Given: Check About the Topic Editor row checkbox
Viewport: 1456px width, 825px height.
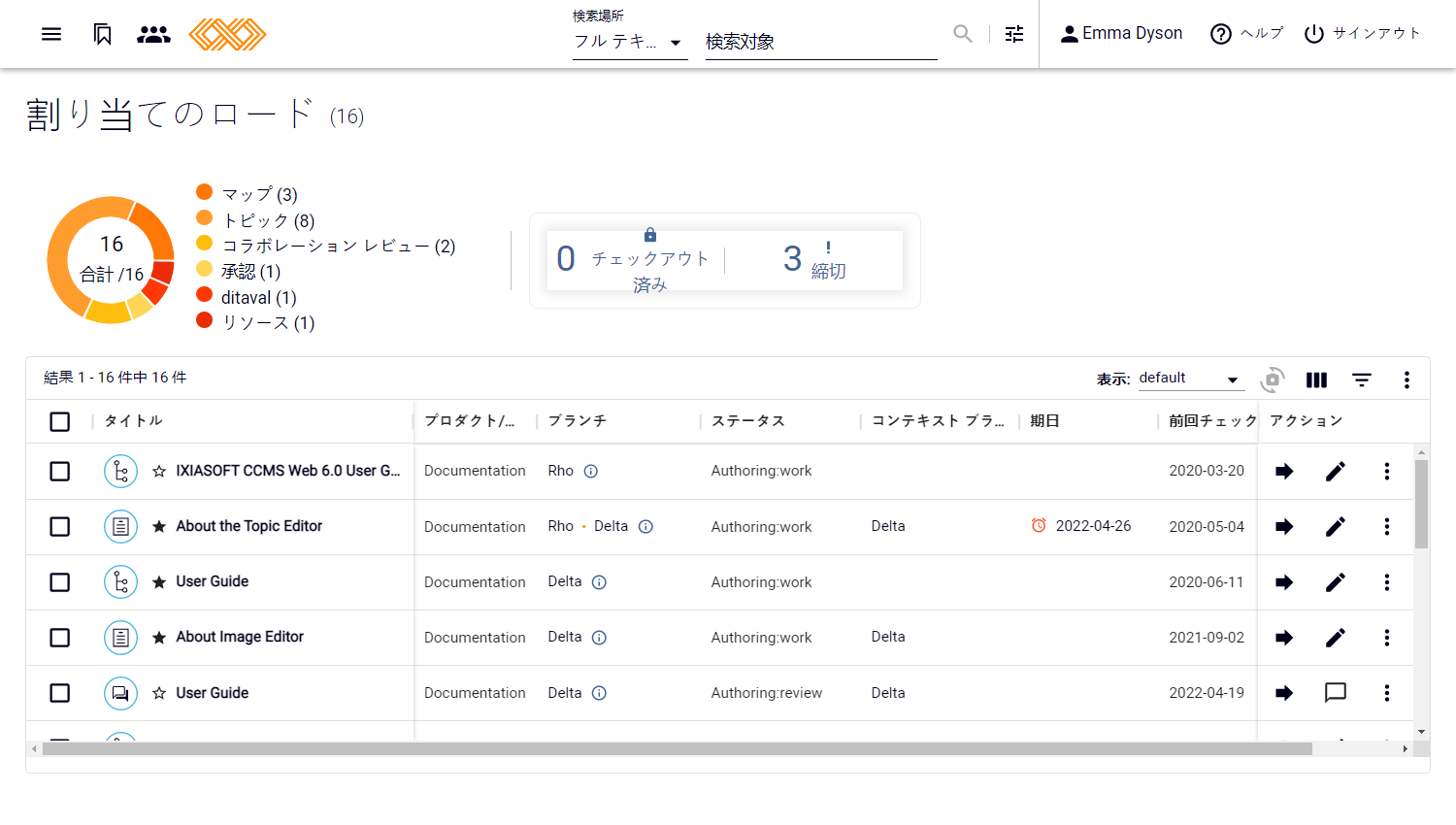Looking at the screenshot, I should pos(60,526).
